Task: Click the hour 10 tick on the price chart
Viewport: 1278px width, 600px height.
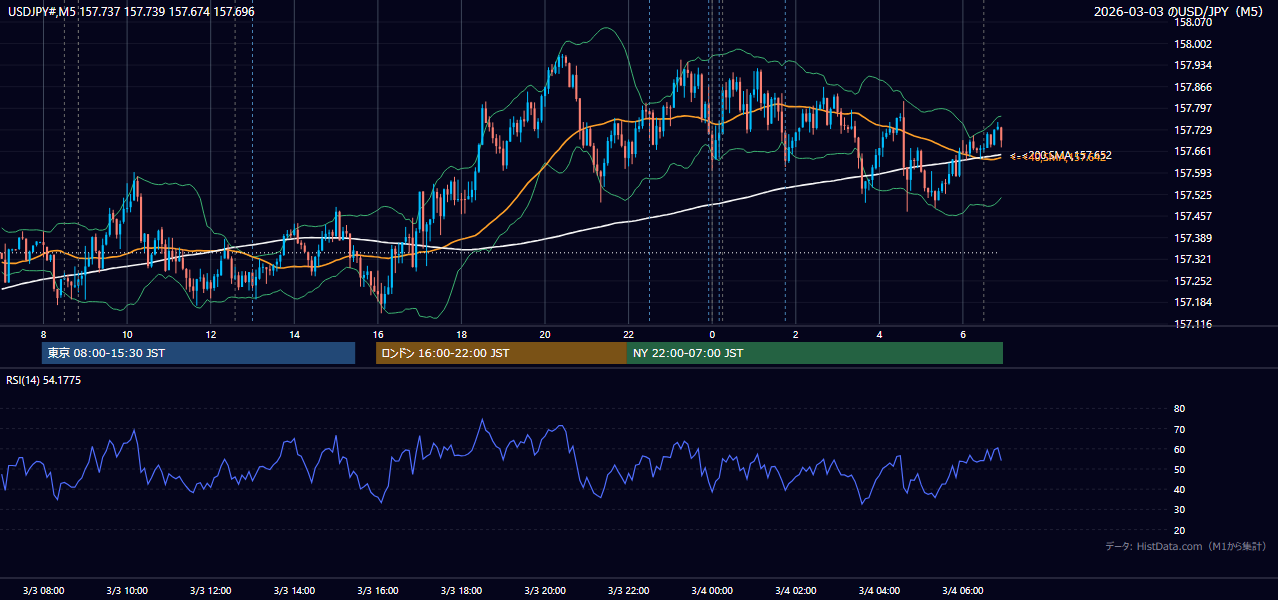Action: click(x=127, y=334)
